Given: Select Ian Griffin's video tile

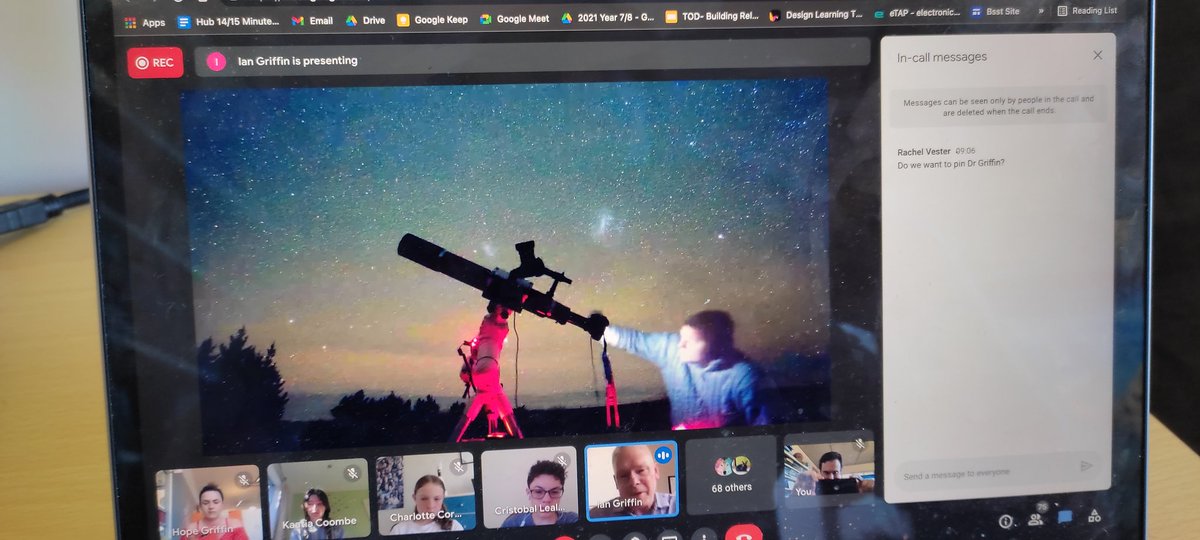Looking at the screenshot, I should click(632, 480).
